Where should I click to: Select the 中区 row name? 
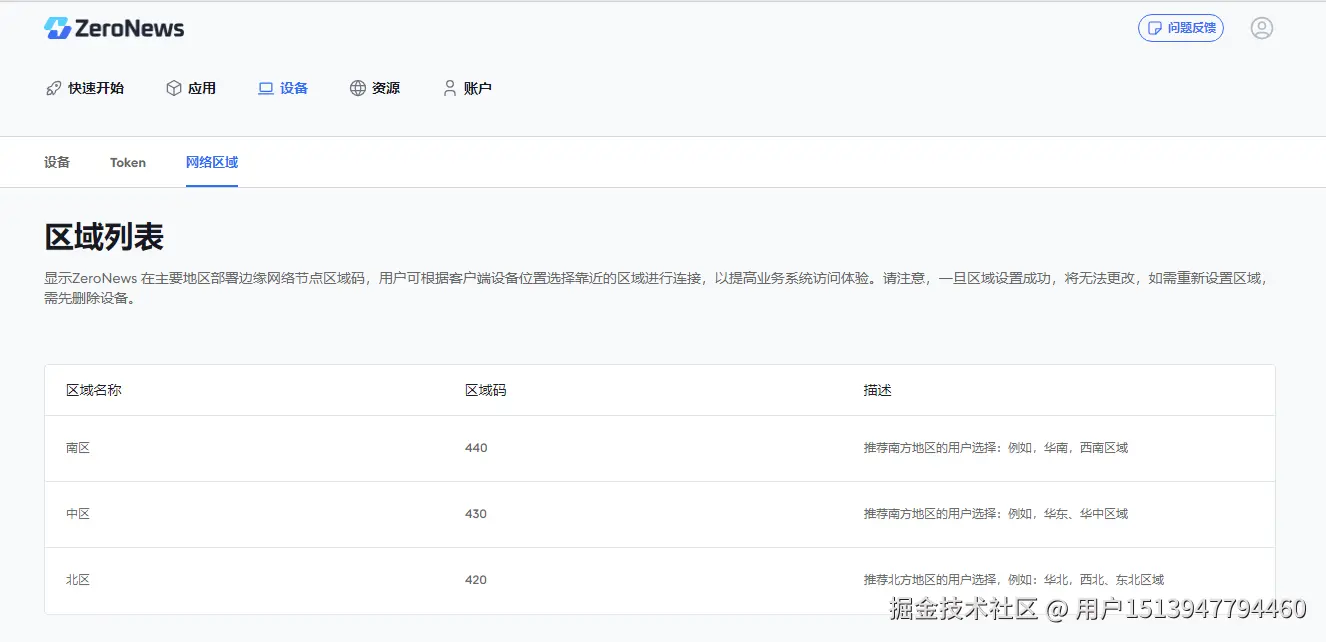(x=78, y=514)
